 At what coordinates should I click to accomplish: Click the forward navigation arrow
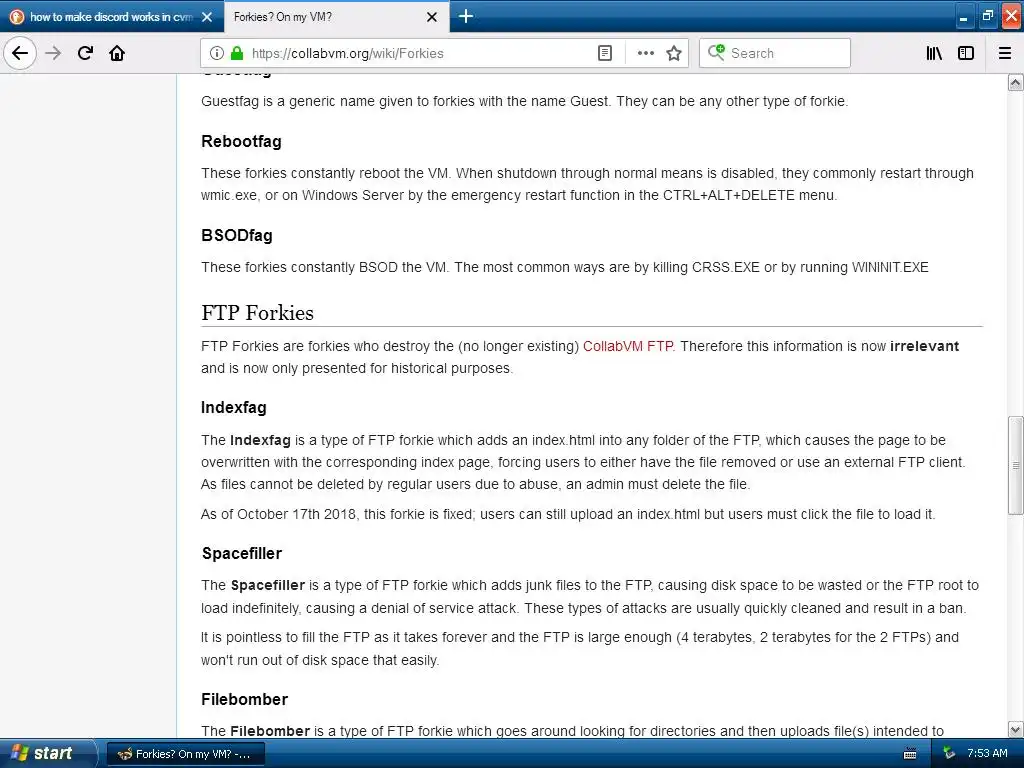pyautogui.click(x=53, y=53)
